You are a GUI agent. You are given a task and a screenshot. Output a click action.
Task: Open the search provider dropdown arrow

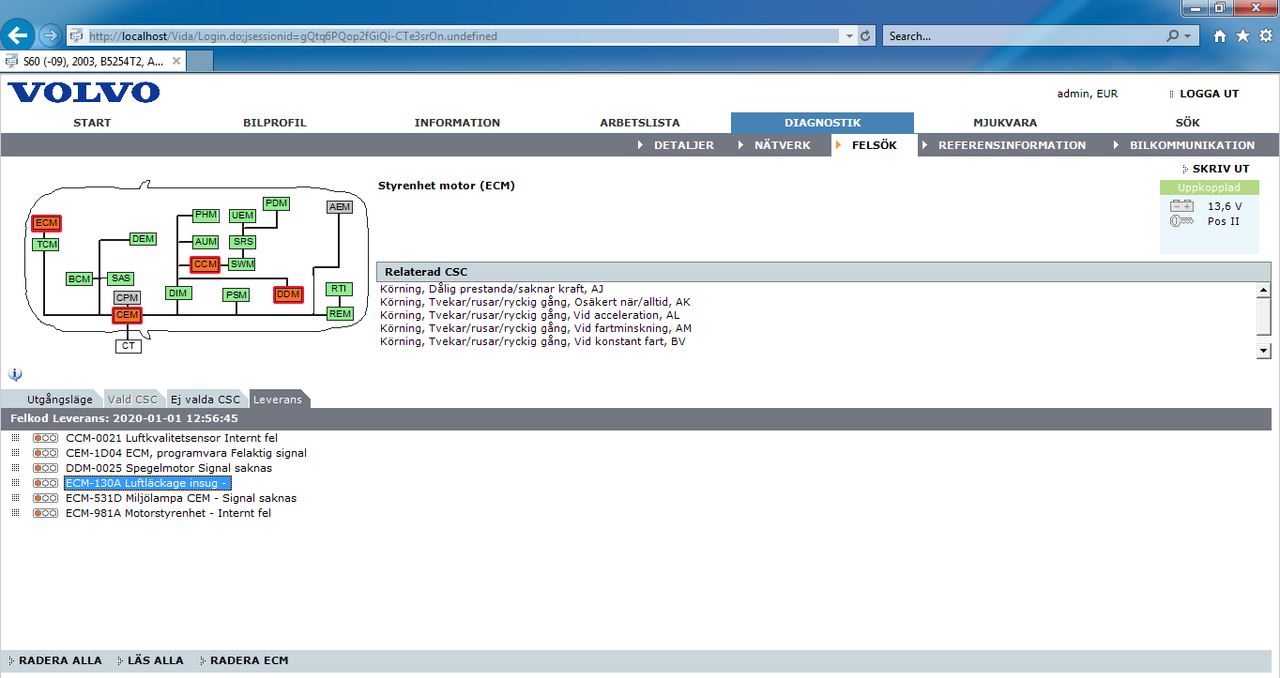[1188, 36]
